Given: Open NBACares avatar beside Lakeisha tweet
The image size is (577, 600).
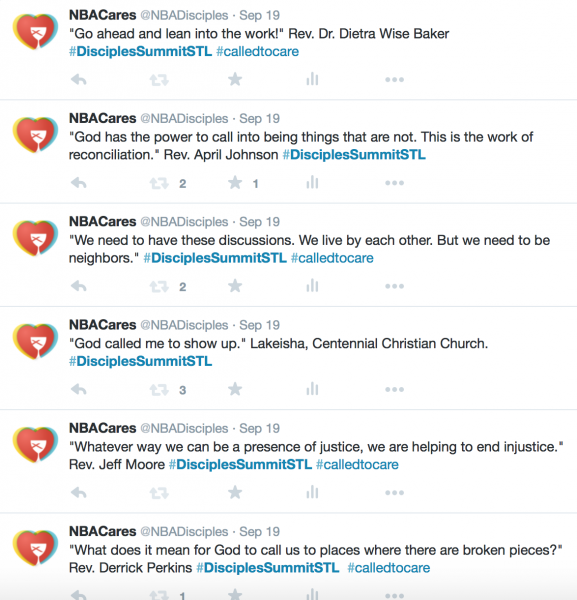Looking at the screenshot, I should tap(35, 341).
